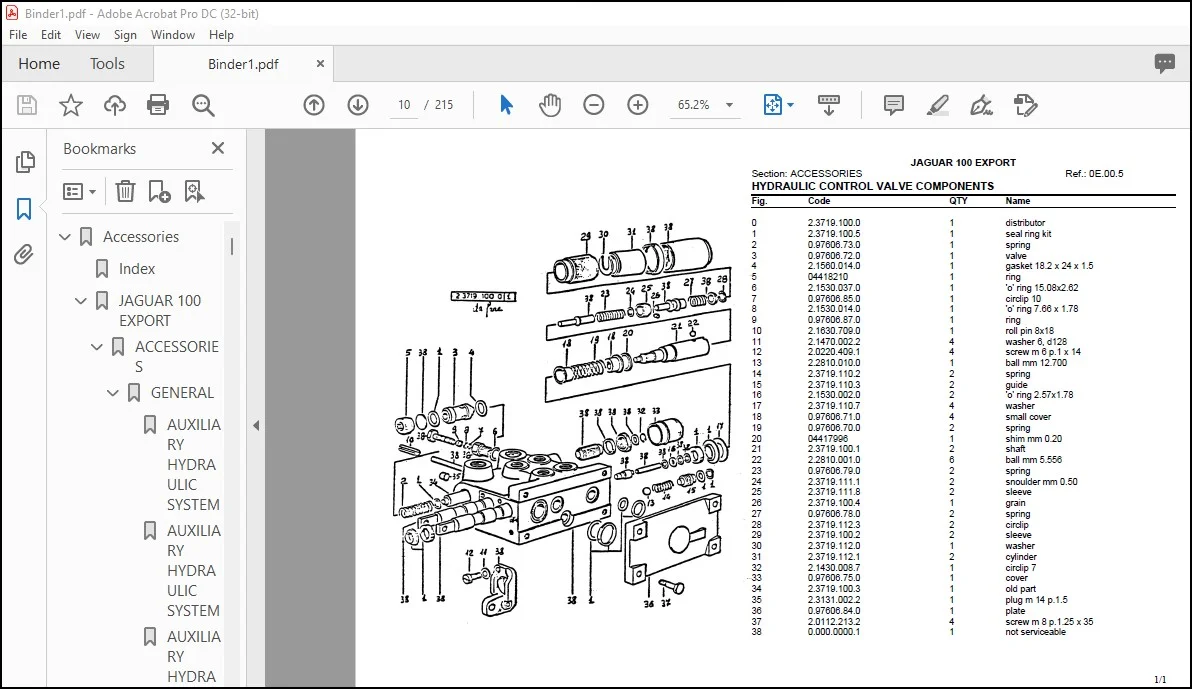Select the Index bookmark
Viewport: 1192px width, 689px height.
tap(137, 268)
